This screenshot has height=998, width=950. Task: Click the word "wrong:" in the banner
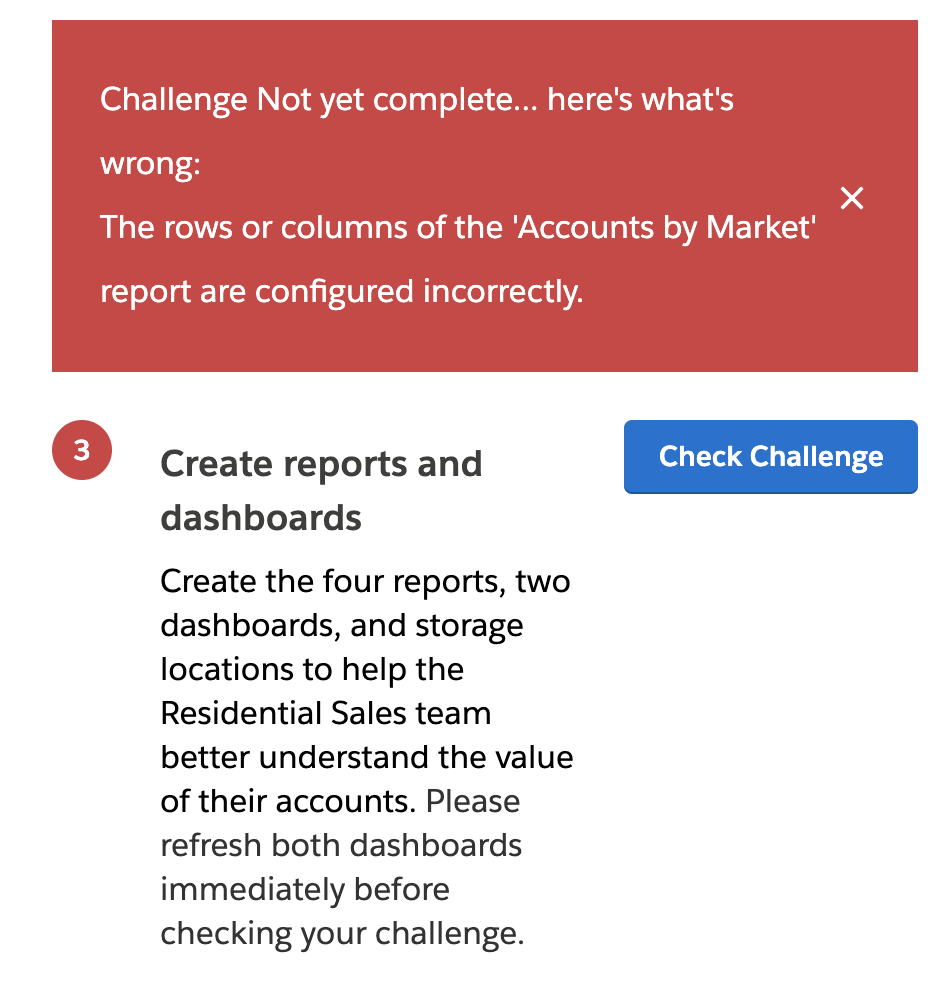(150, 164)
